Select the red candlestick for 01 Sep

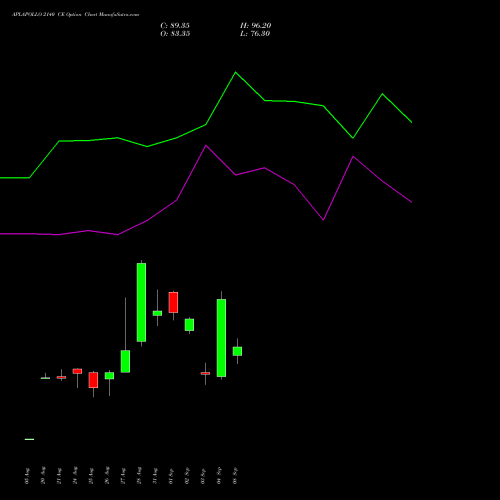[173, 303]
